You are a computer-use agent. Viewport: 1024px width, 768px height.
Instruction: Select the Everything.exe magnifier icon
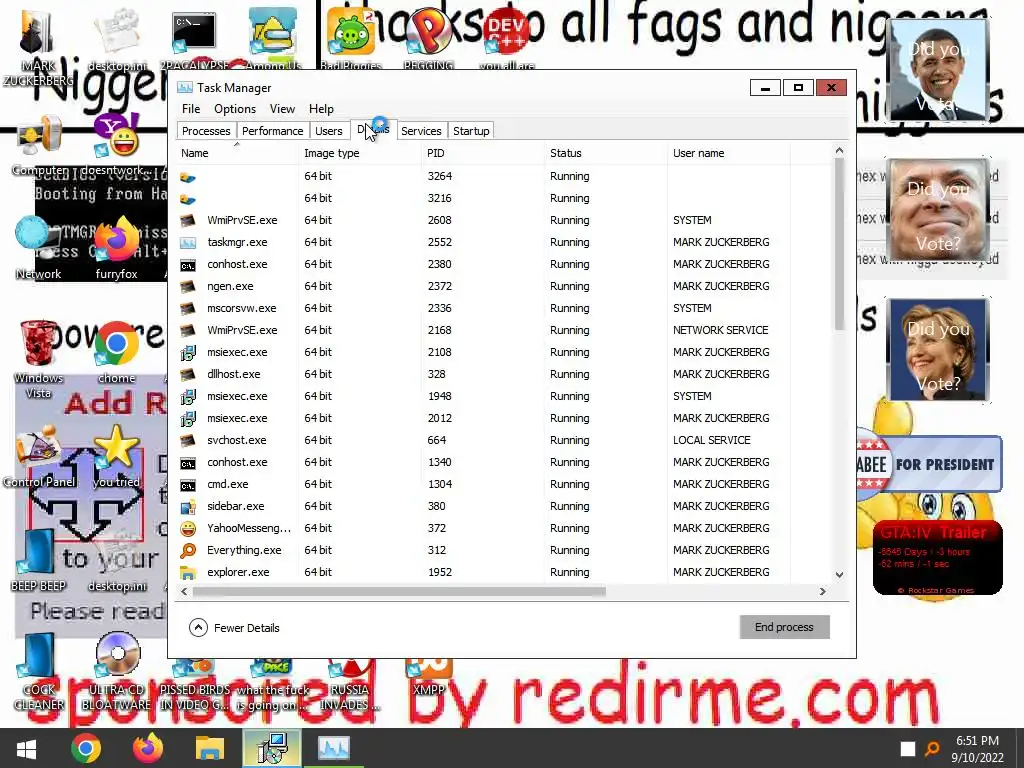click(188, 550)
